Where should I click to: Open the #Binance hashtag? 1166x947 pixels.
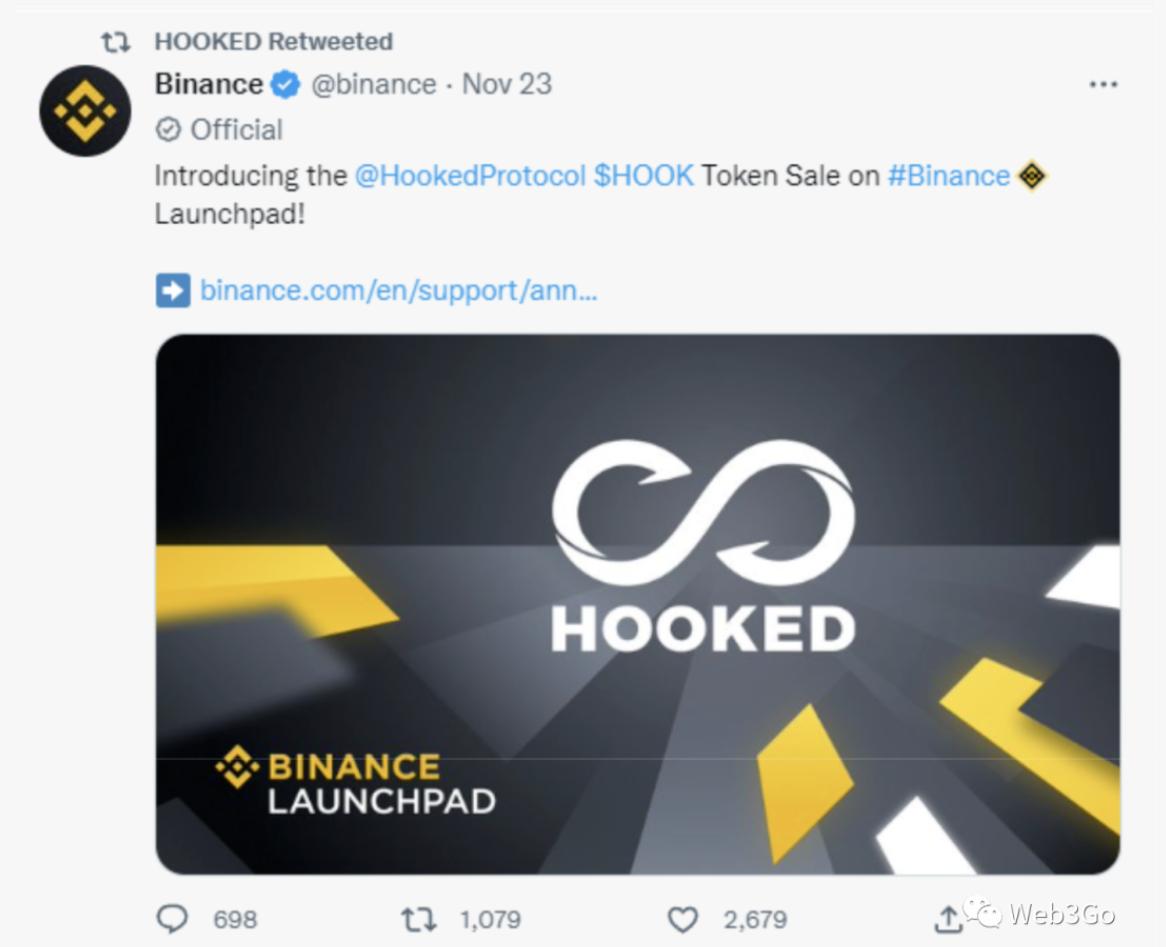(948, 176)
